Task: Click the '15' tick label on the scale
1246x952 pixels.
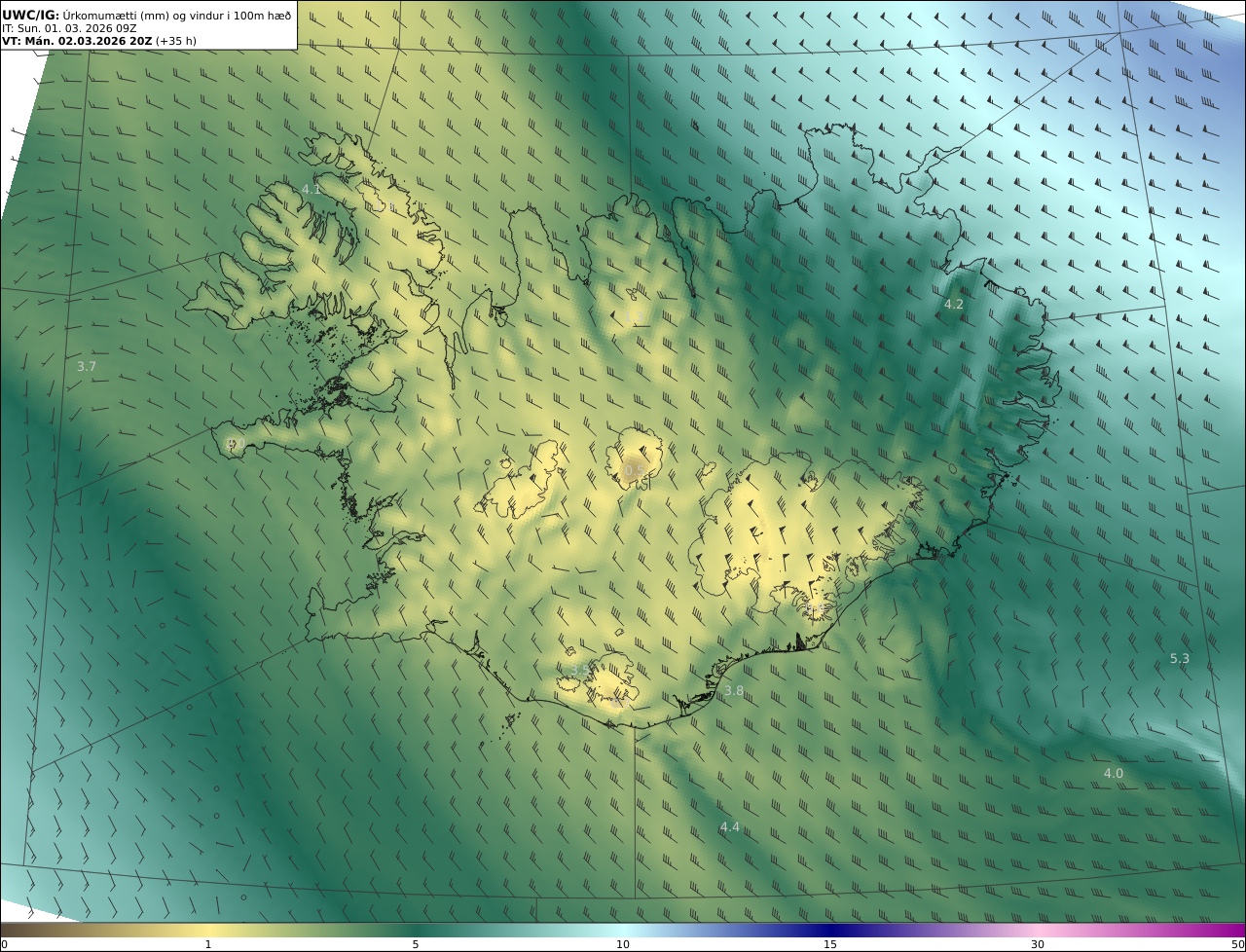Action: pyautogui.click(x=830, y=944)
